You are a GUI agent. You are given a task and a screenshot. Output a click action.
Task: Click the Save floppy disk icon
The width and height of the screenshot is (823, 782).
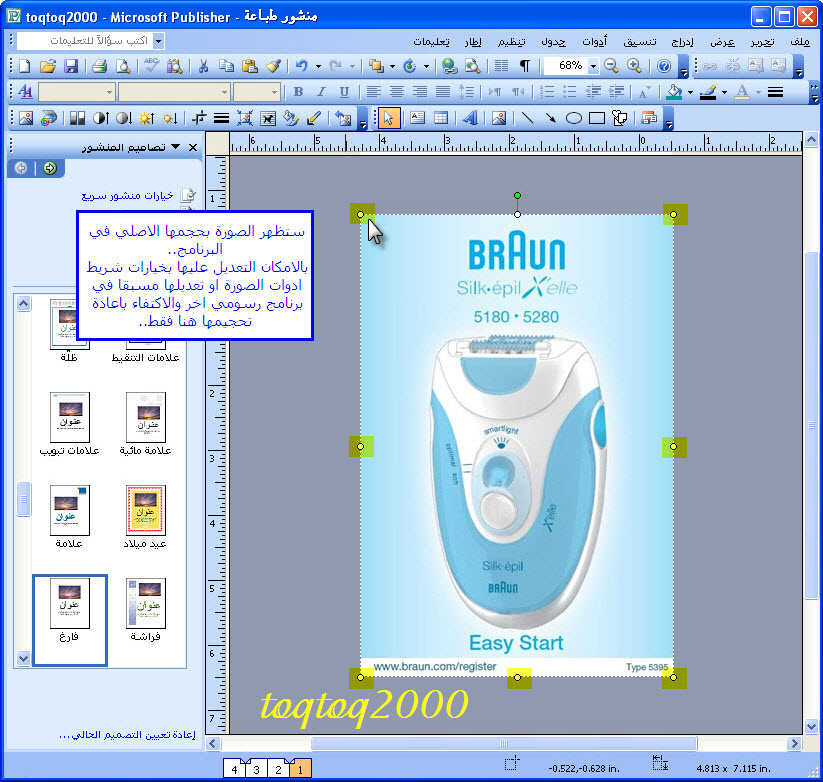(x=71, y=66)
